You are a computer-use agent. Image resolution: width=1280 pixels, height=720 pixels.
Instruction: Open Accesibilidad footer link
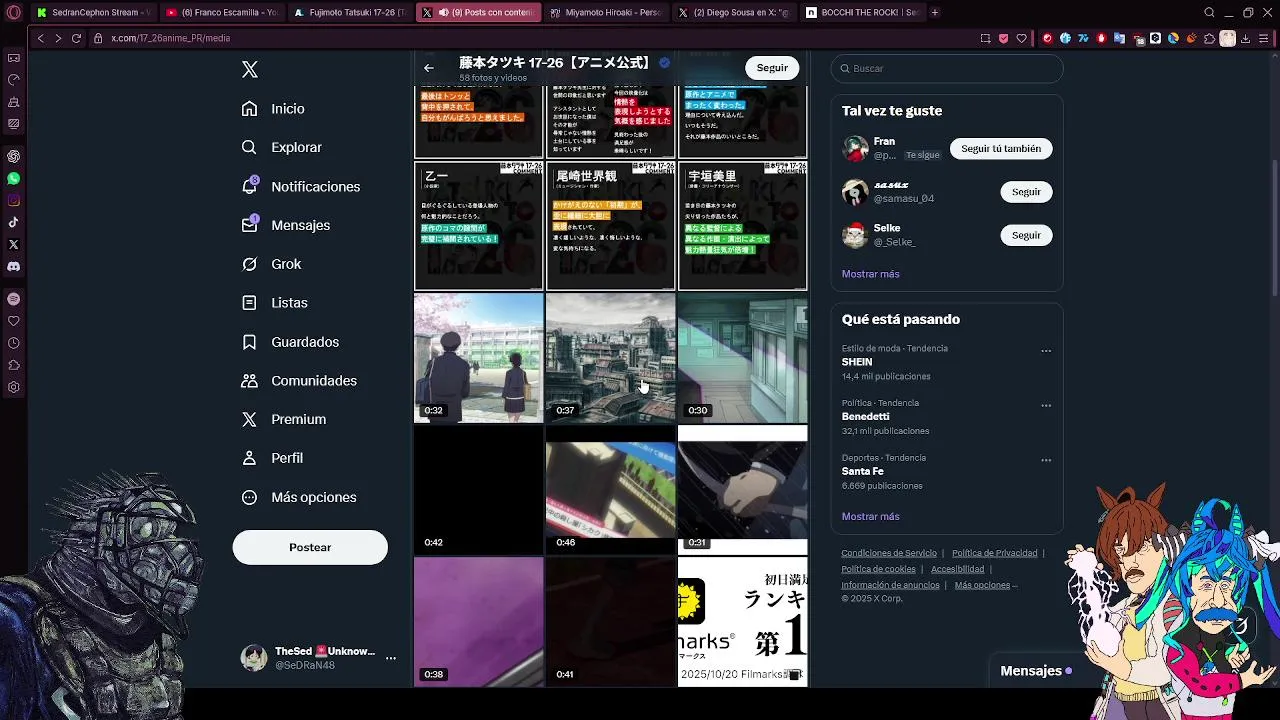coord(957,569)
